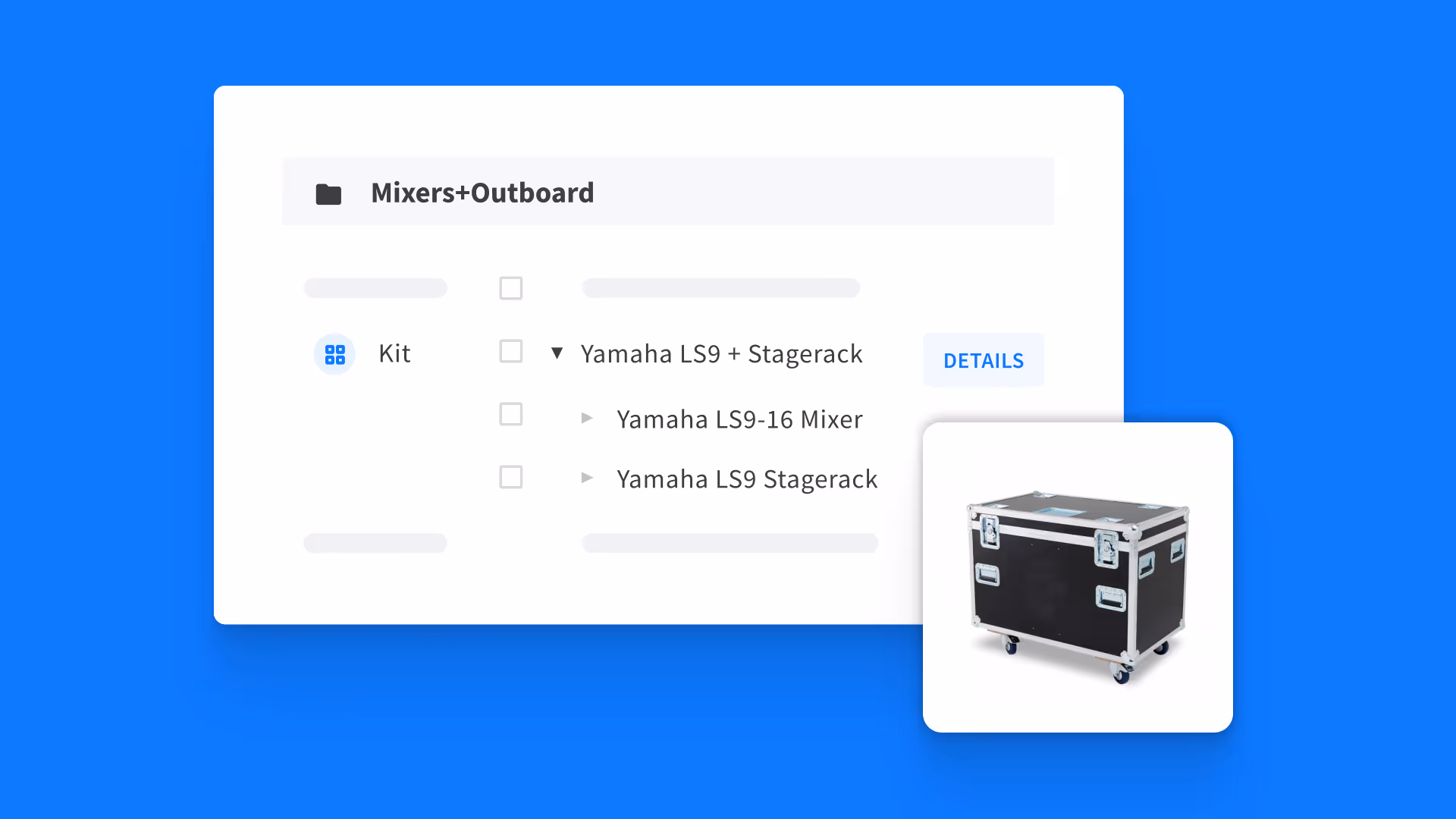Open DETAILS for the Yamaha kit
This screenshot has height=819, width=1456.
(984, 360)
